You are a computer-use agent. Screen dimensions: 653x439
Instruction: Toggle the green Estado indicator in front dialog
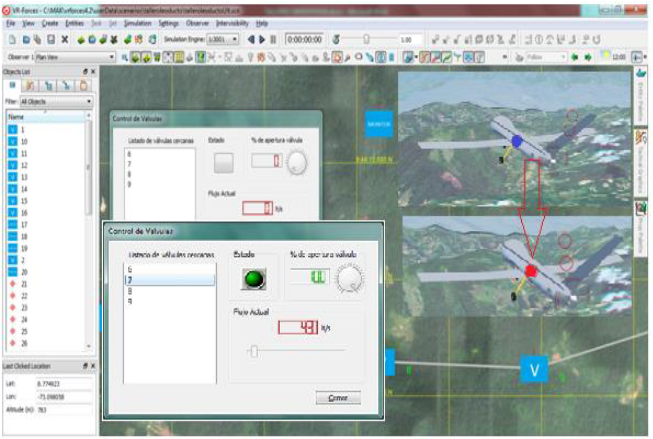254,279
